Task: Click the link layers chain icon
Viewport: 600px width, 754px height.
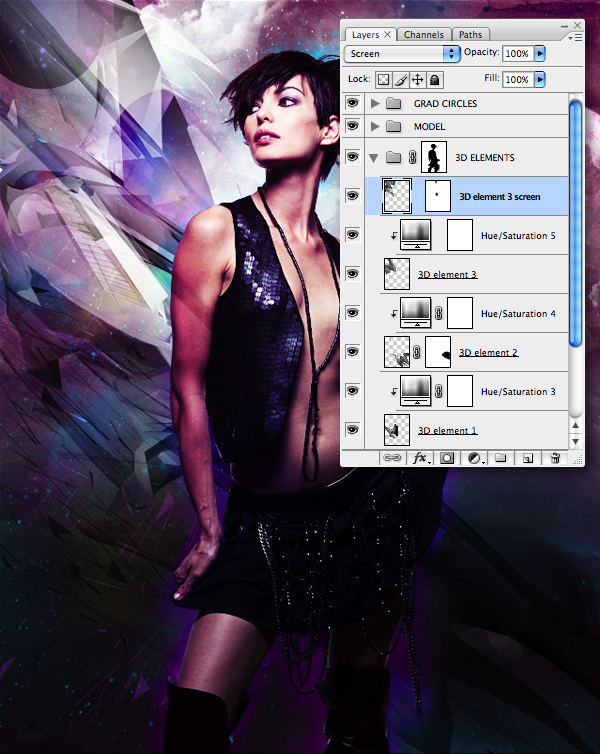Action: click(x=392, y=458)
